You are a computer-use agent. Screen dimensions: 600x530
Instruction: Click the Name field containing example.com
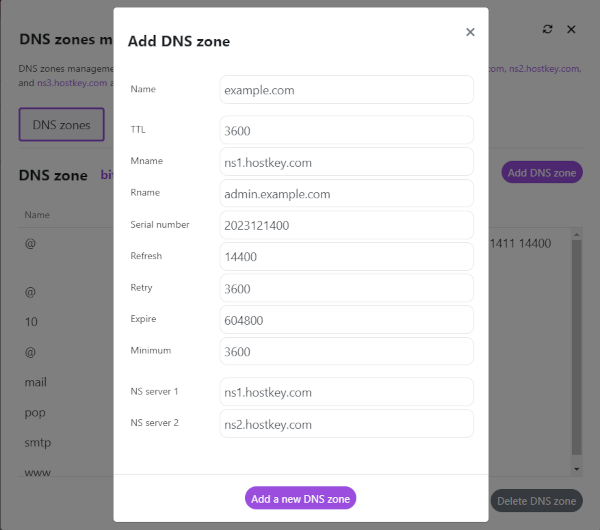coord(346,90)
